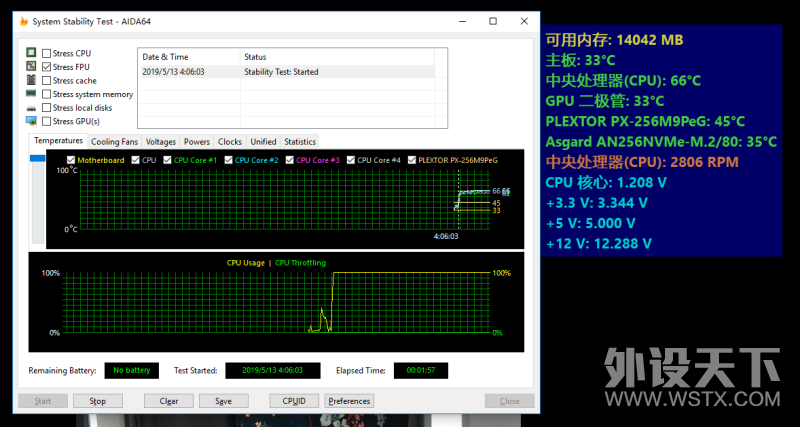Toggle the PLEXTOR PX-256M9PeG graph checkbox
This screenshot has height=427, width=800.
[x=412, y=160]
